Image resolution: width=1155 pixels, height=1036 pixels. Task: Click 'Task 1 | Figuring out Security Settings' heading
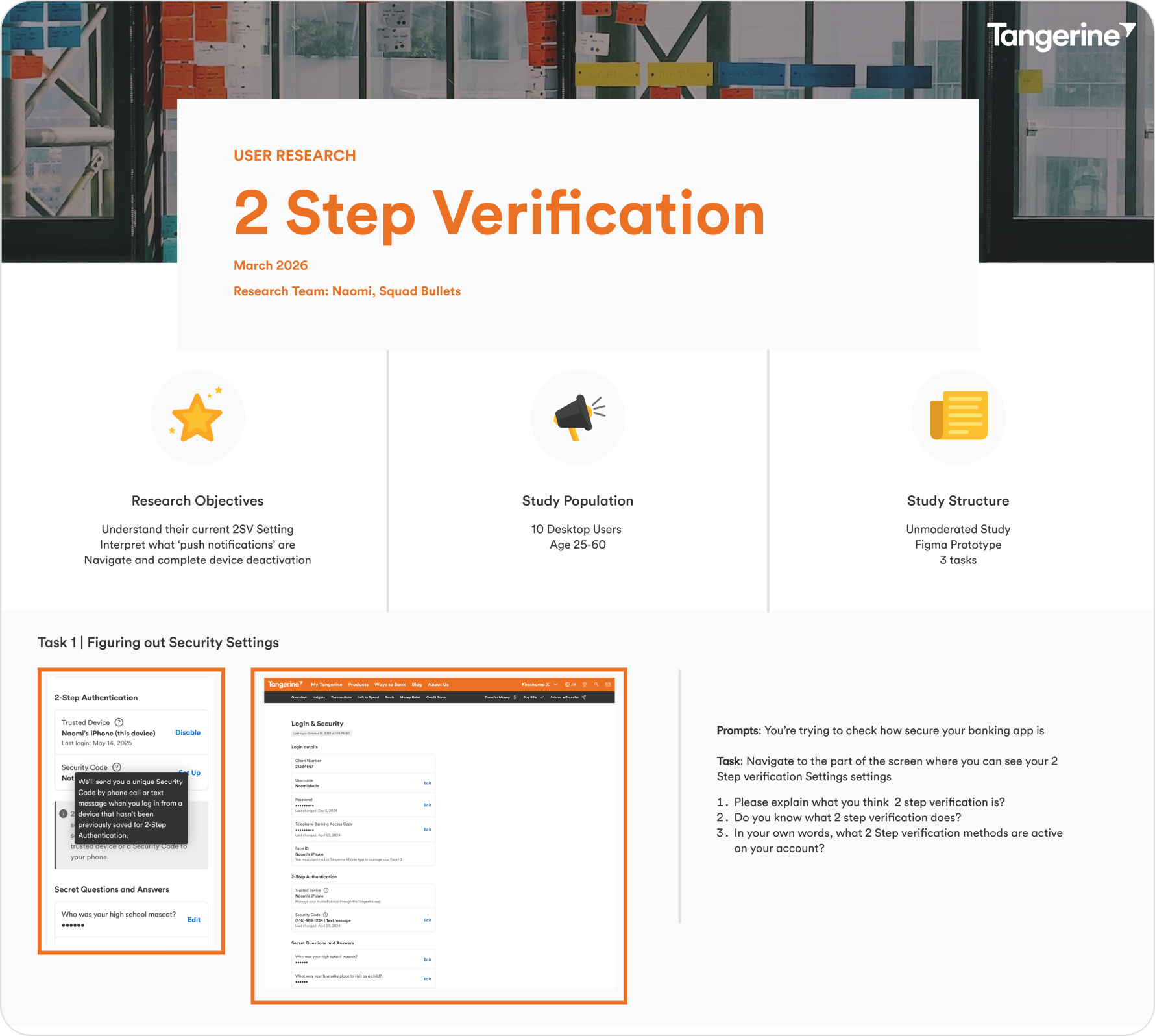(158, 643)
